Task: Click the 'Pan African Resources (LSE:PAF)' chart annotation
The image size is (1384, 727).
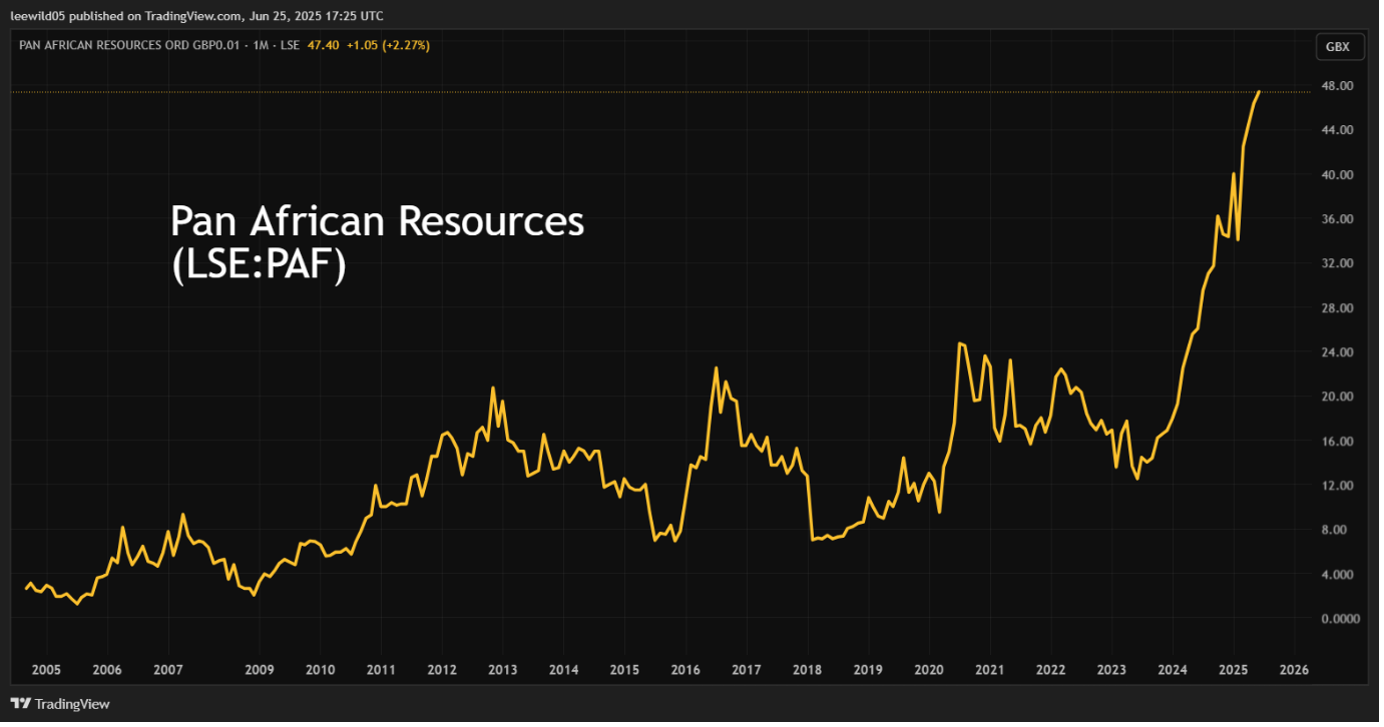Action: [x=377, y=244]
